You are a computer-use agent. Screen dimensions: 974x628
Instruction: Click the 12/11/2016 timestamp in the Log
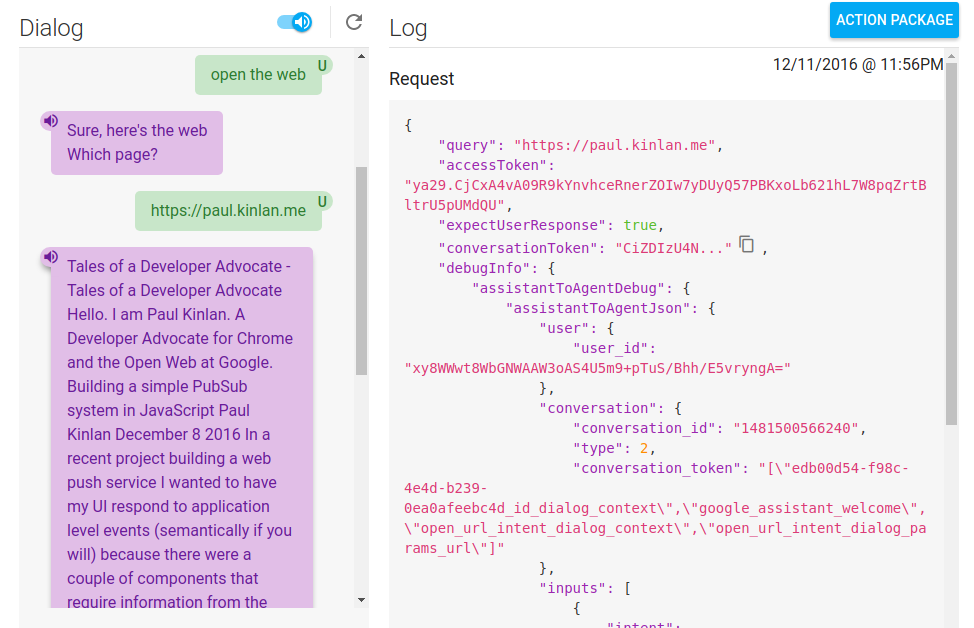tap(857, 65)
